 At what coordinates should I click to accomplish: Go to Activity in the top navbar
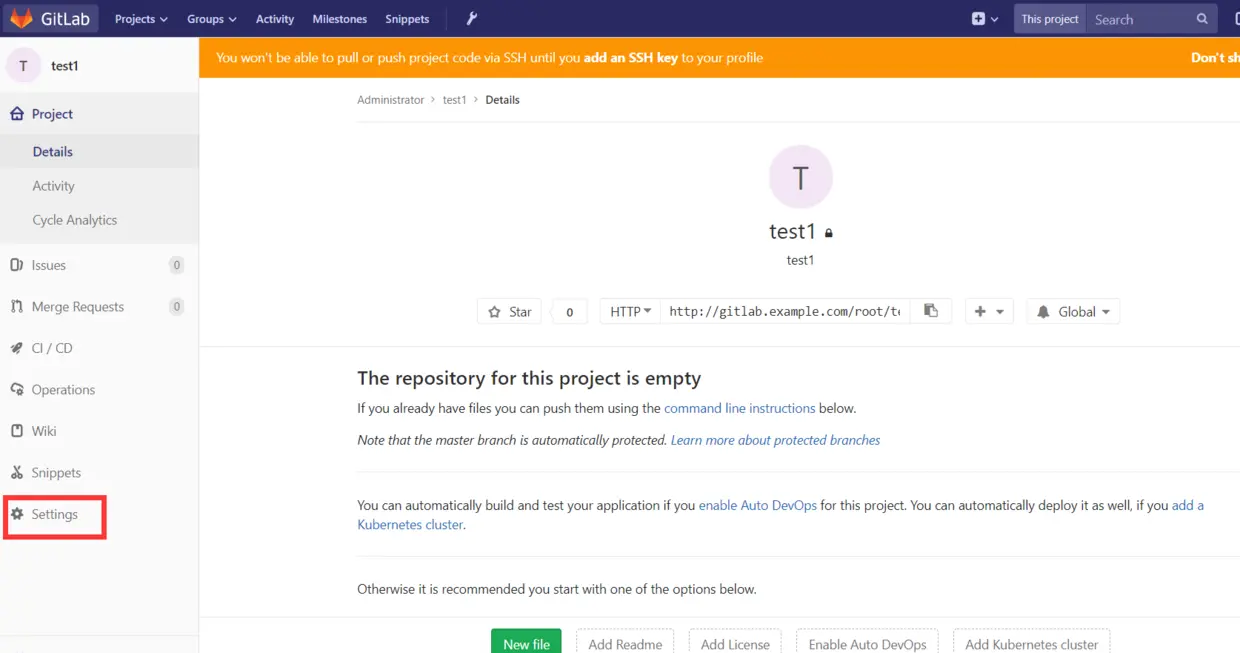click(x=275, y=19)
